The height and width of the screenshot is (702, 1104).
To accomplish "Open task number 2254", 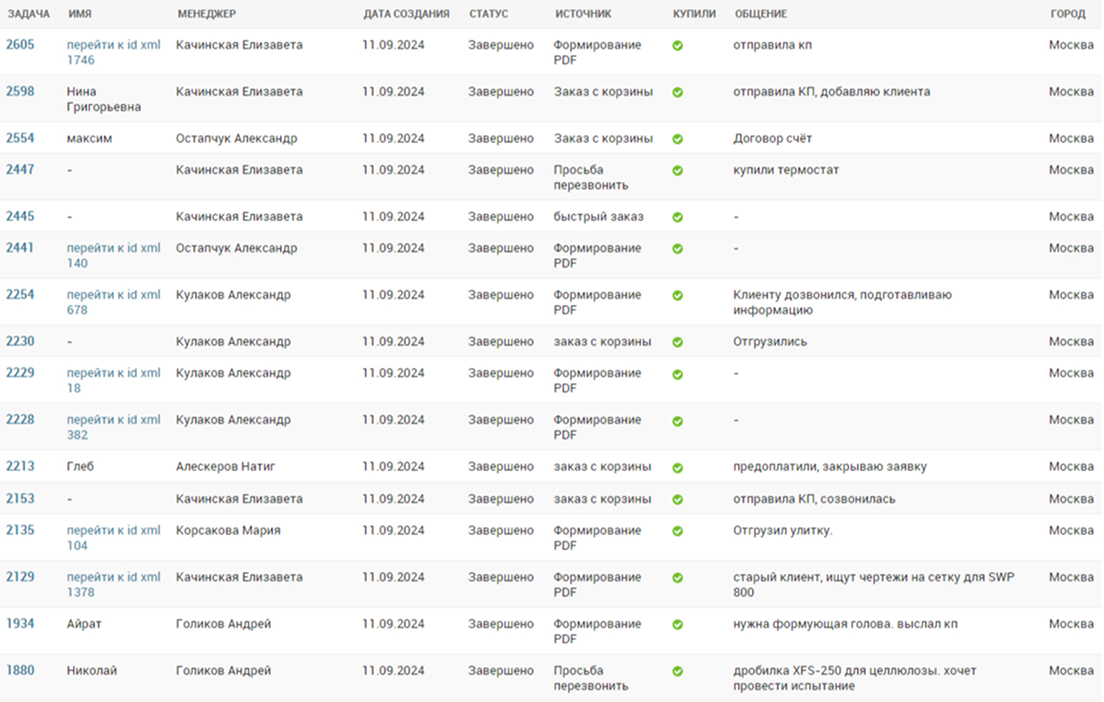I will [x=20, y=295].
